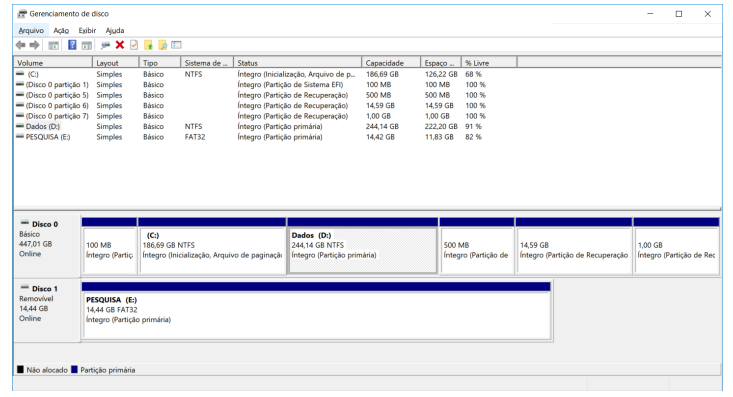Open the Ação menu
Image resolution: width=733 pixels, height=397 pixels.
tap(61, 30)
